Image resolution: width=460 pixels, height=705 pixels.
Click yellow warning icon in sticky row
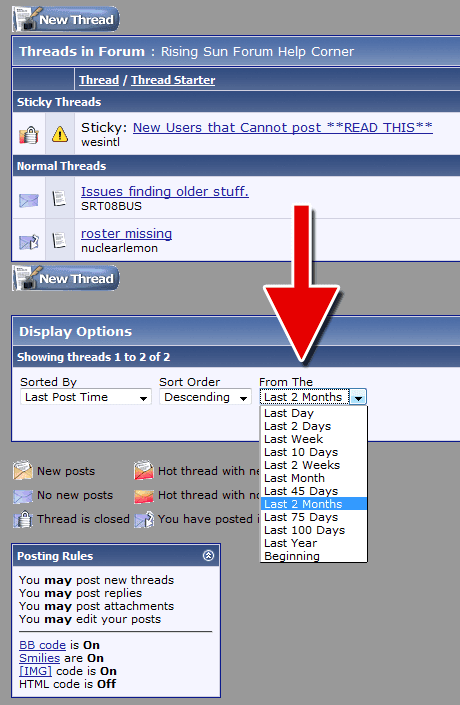pyautogui.click(x=60, y=134)
